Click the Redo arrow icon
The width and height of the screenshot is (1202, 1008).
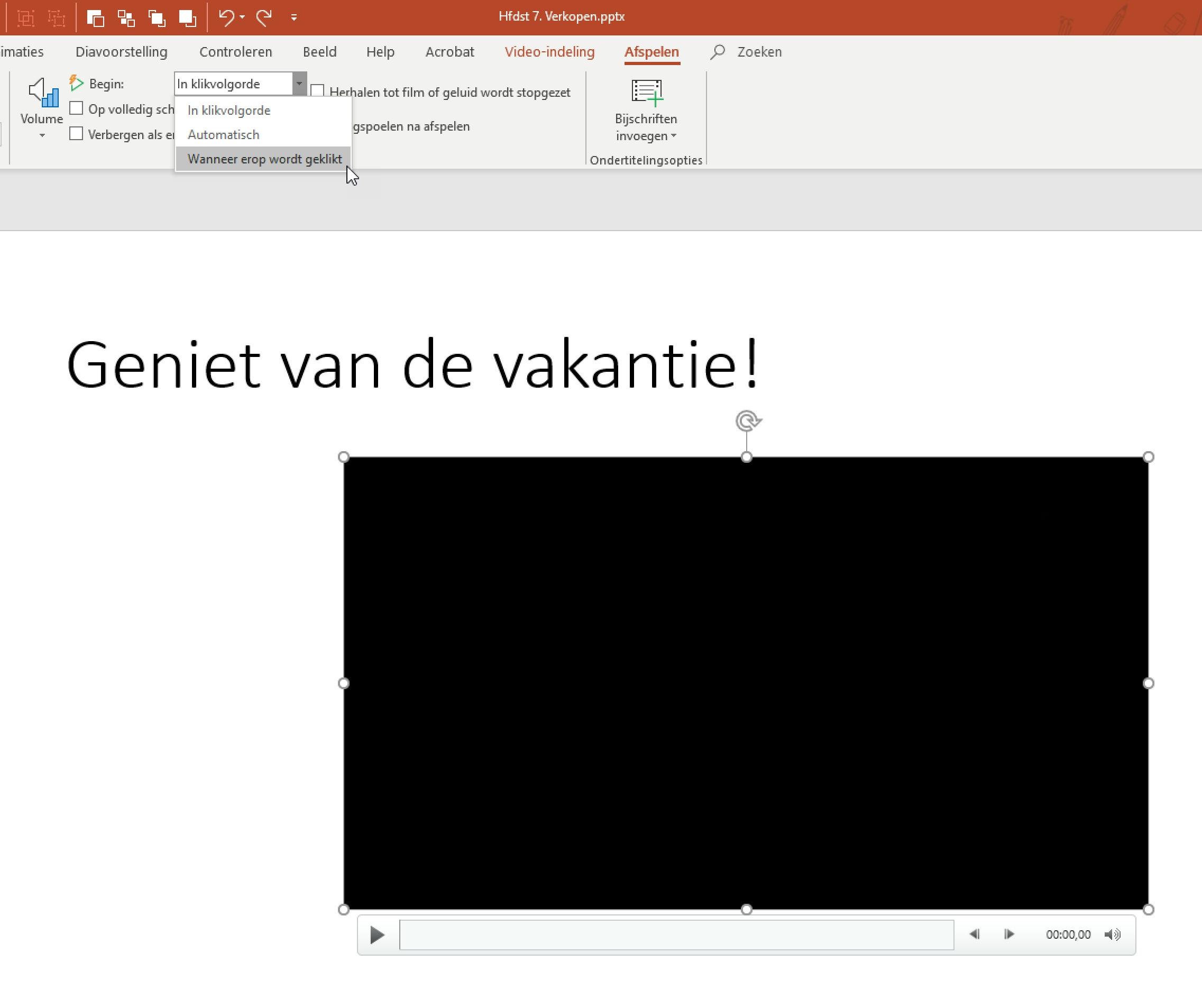[x=264, y=18]
